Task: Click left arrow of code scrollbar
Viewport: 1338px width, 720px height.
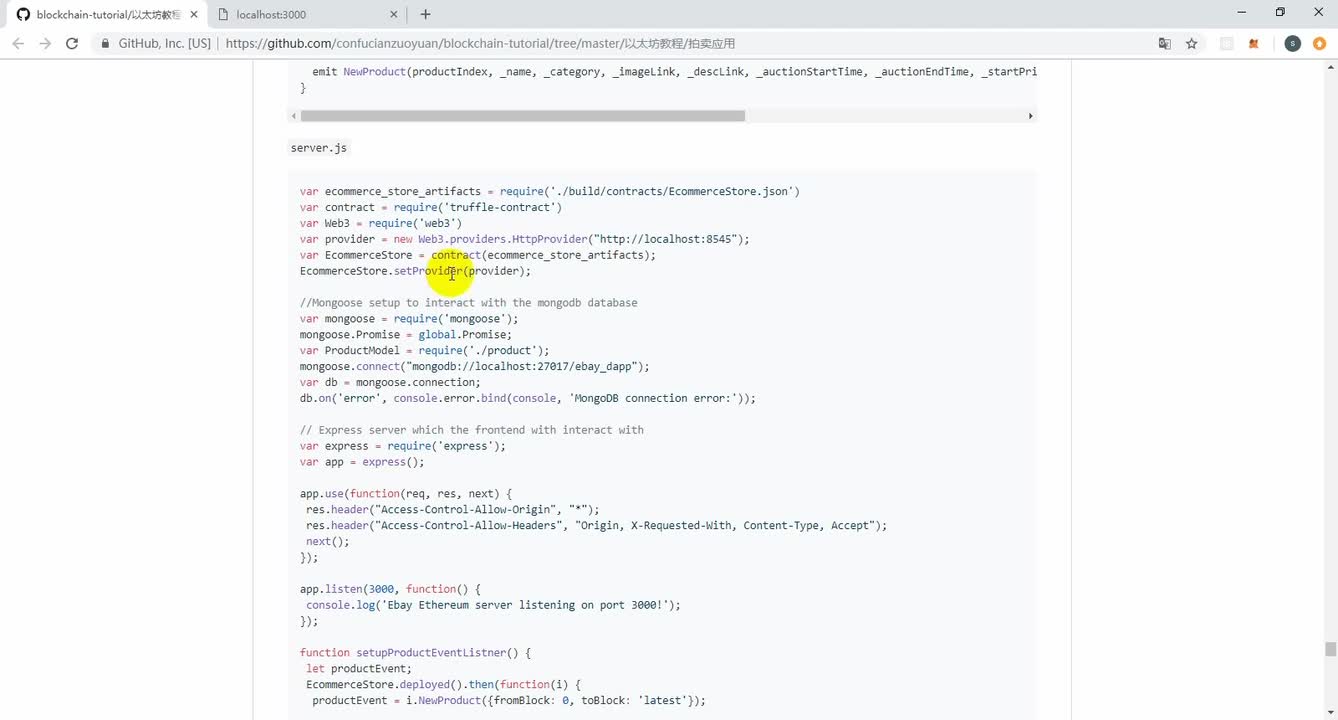Action: coord(293,116)
